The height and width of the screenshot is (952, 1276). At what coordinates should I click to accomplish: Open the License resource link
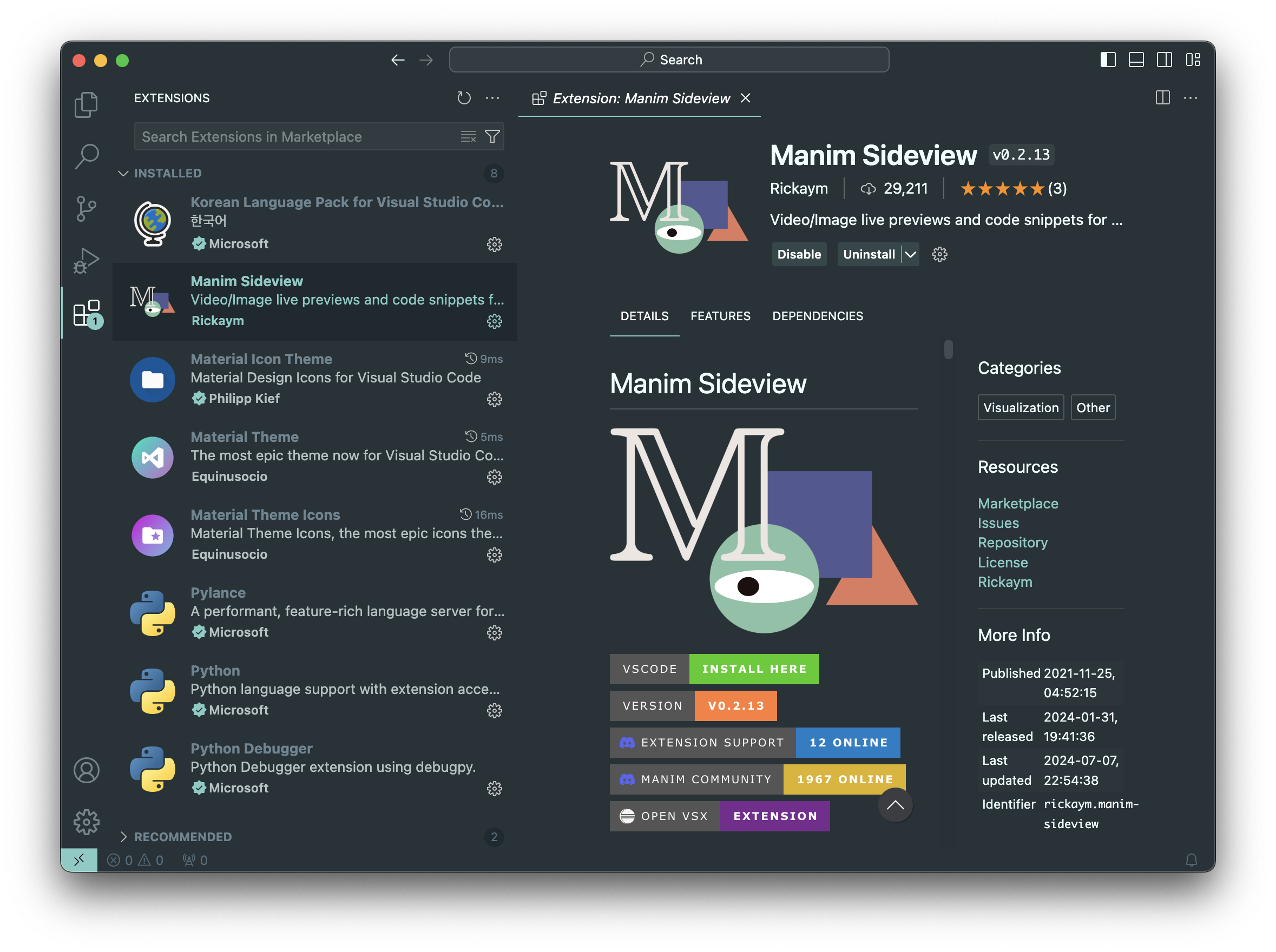pyautogui.click(x=1003, y=562)
